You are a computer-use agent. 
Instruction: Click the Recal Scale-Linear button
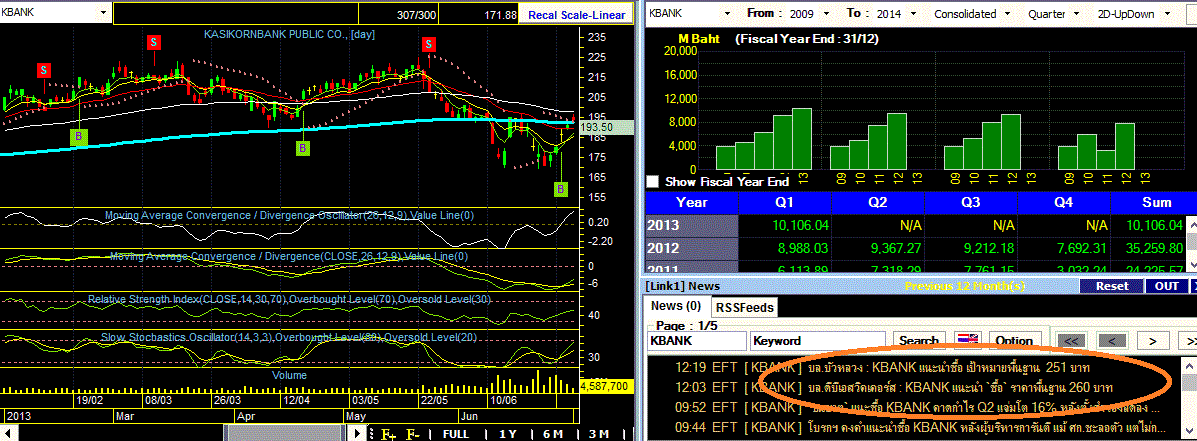(576, 14)
